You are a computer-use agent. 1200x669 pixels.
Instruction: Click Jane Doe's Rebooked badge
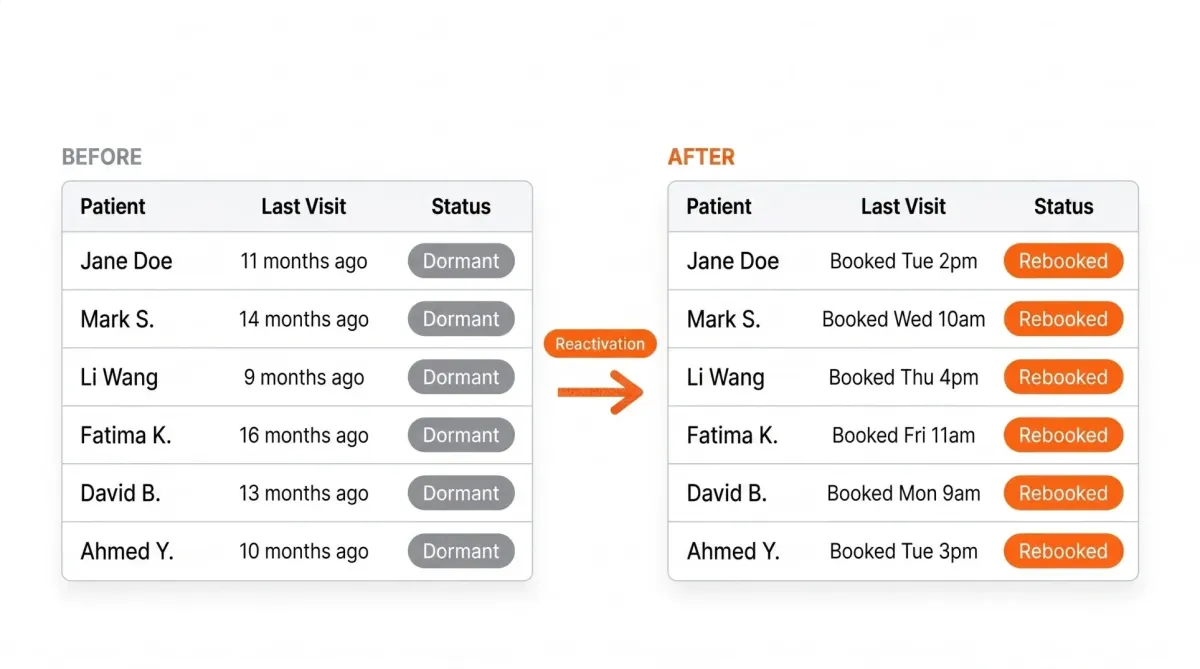(1063, 261)
